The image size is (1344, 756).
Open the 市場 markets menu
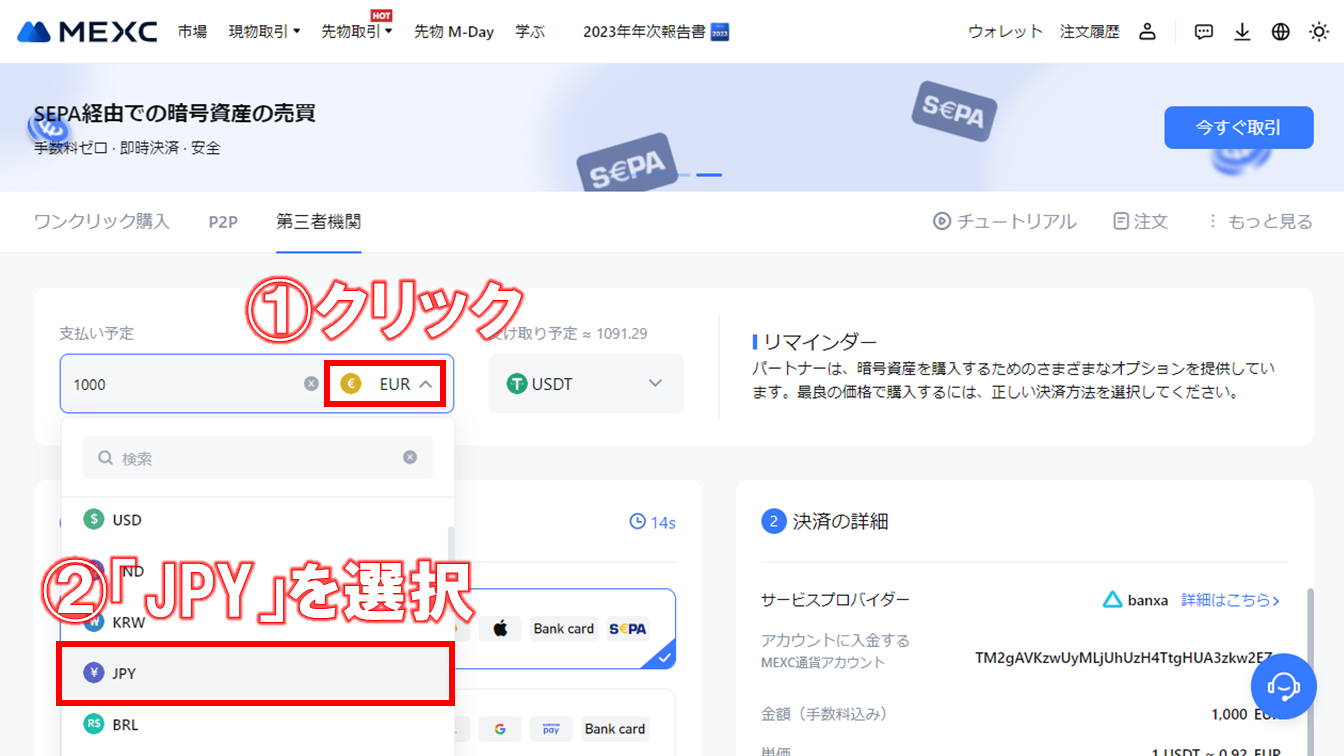click(x=192, y=31)
